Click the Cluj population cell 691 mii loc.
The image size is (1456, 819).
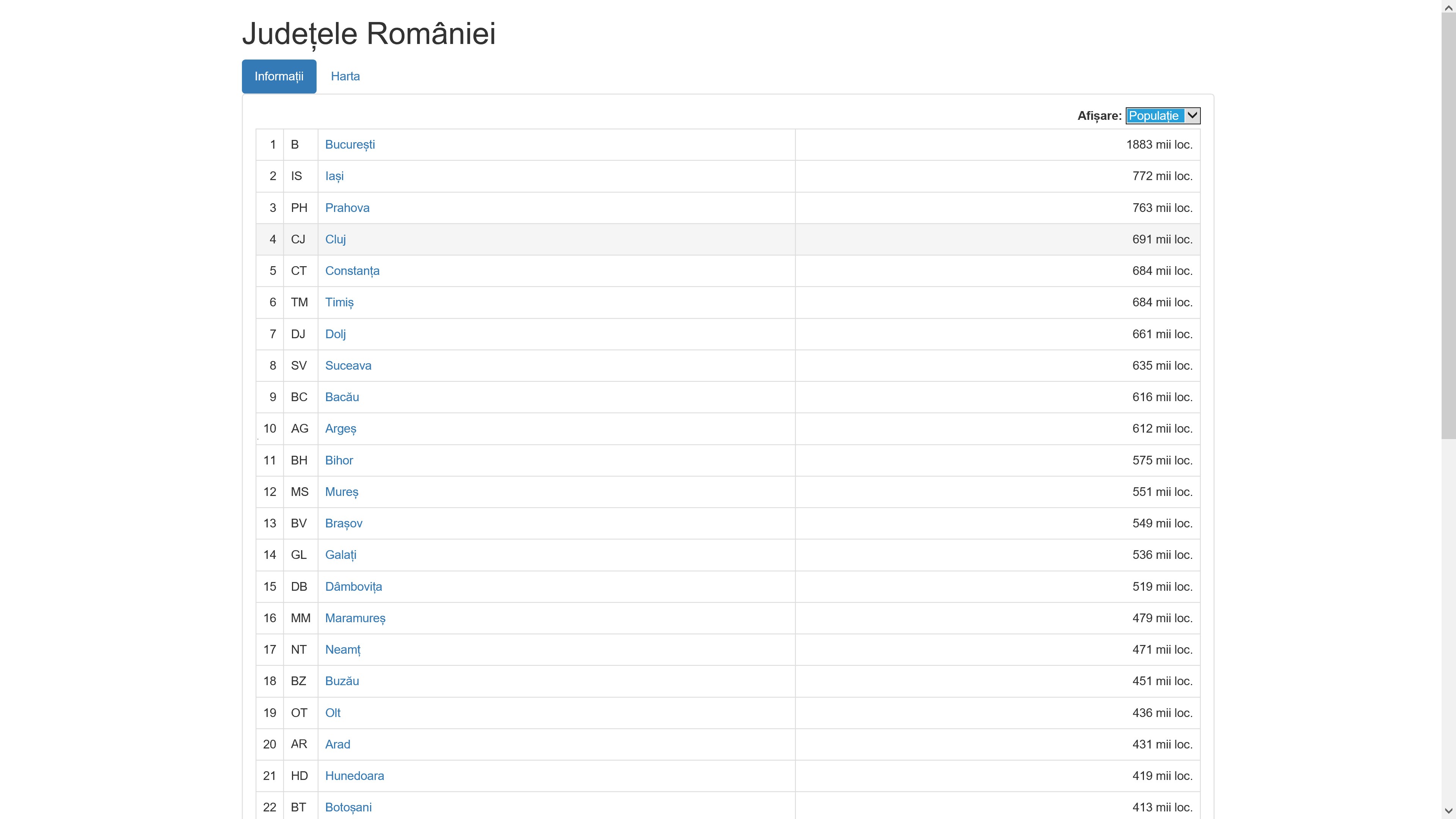pos(1161,240)
